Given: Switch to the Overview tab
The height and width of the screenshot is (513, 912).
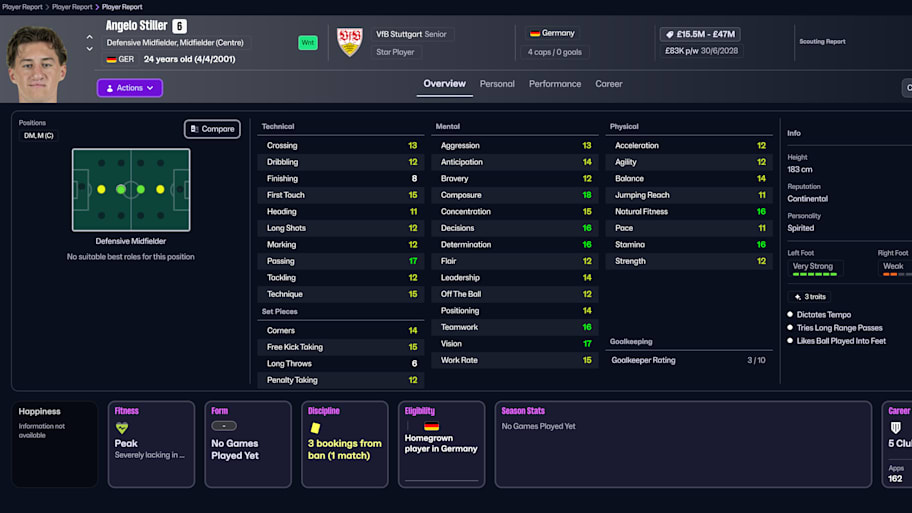Looking at the screenshot, I should click(444, 84).
